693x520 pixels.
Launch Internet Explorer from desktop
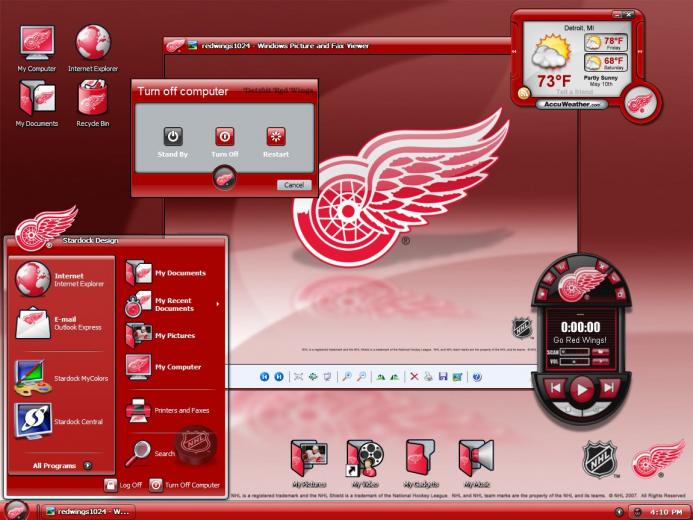[93, 48]
